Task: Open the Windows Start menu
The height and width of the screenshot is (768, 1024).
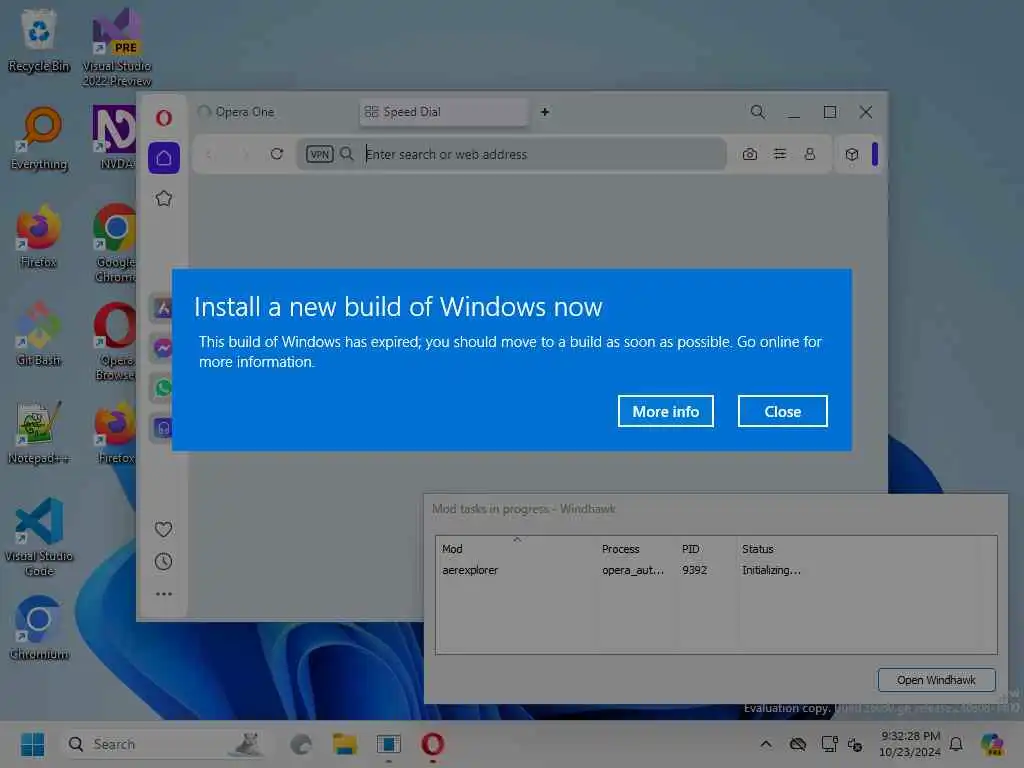Action: (33, 744)
